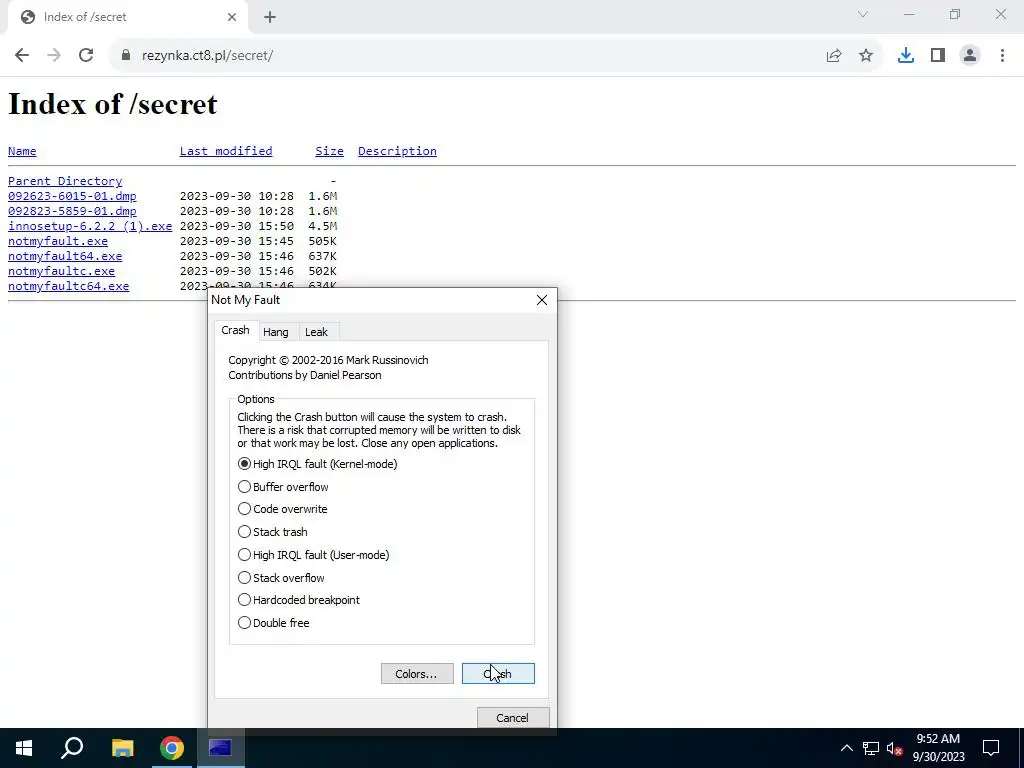Click the taskbar clock showing 9:52 AM

pyautogui.click(x=938, y=748)
